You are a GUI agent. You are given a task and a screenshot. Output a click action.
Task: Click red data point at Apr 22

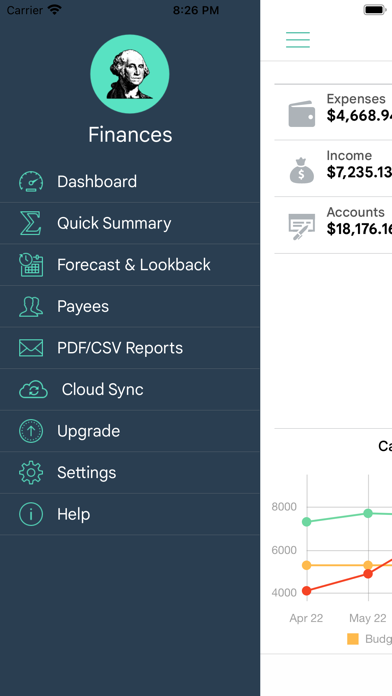point(306,591)
